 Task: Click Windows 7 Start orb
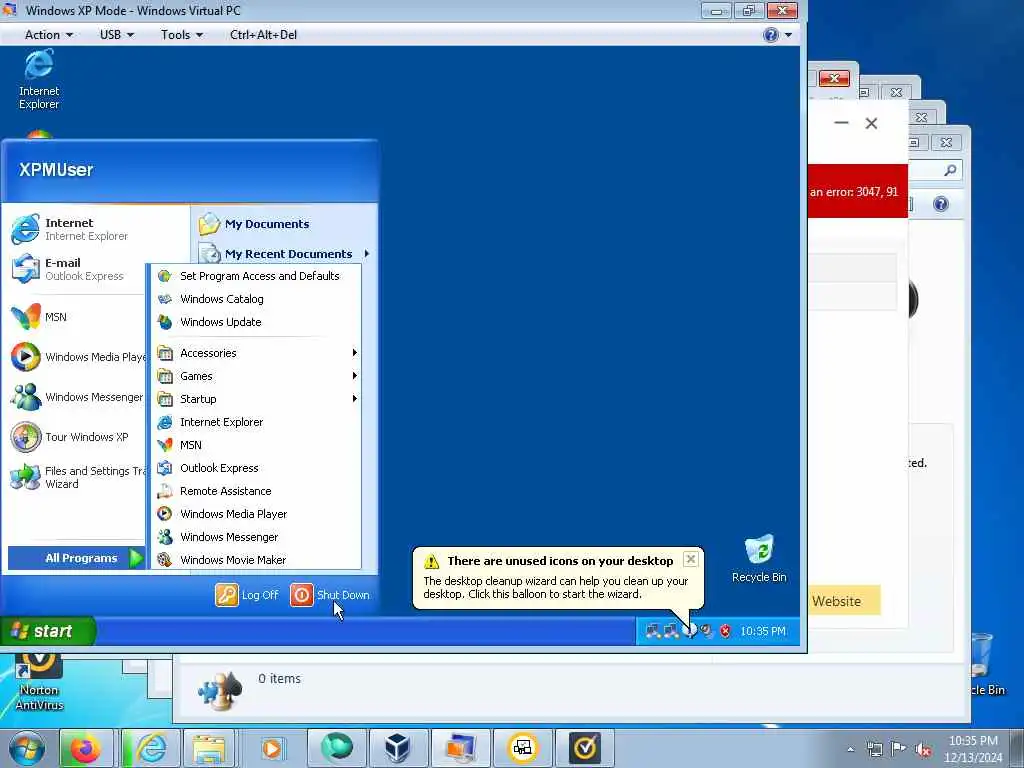[27, 748]
